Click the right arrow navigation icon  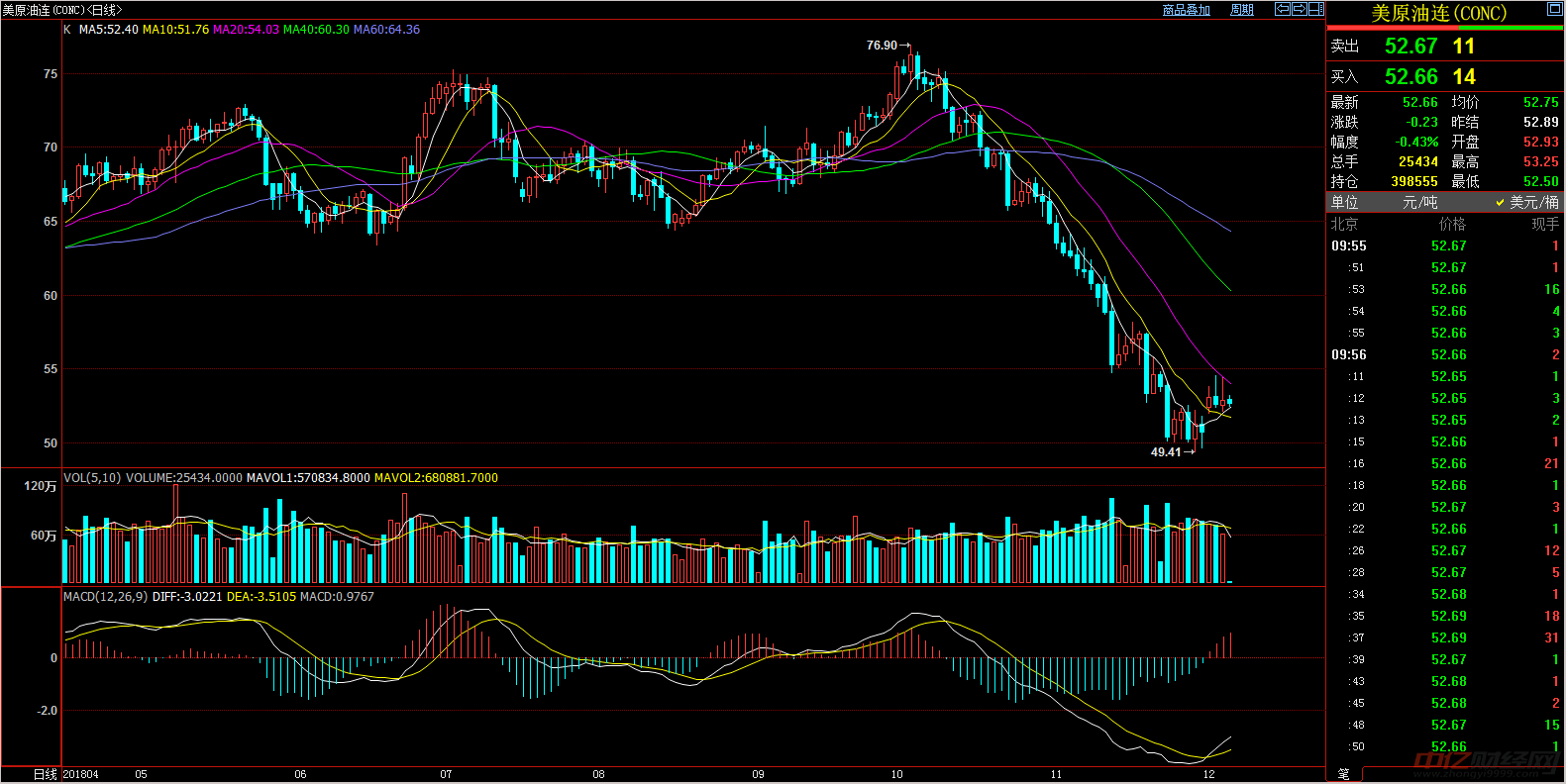coord(1299,9)
